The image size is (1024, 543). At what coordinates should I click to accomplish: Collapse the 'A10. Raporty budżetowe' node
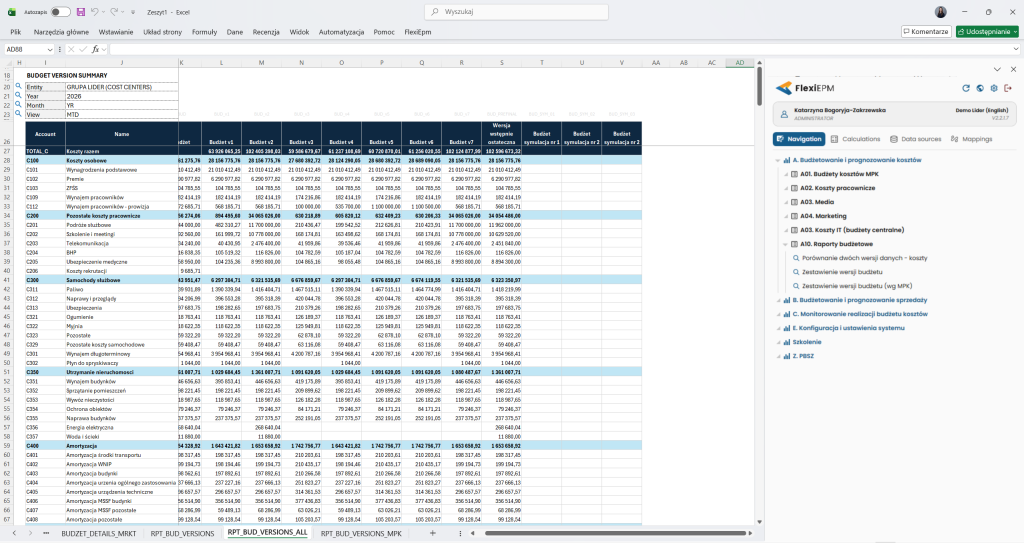click(786, 244)
